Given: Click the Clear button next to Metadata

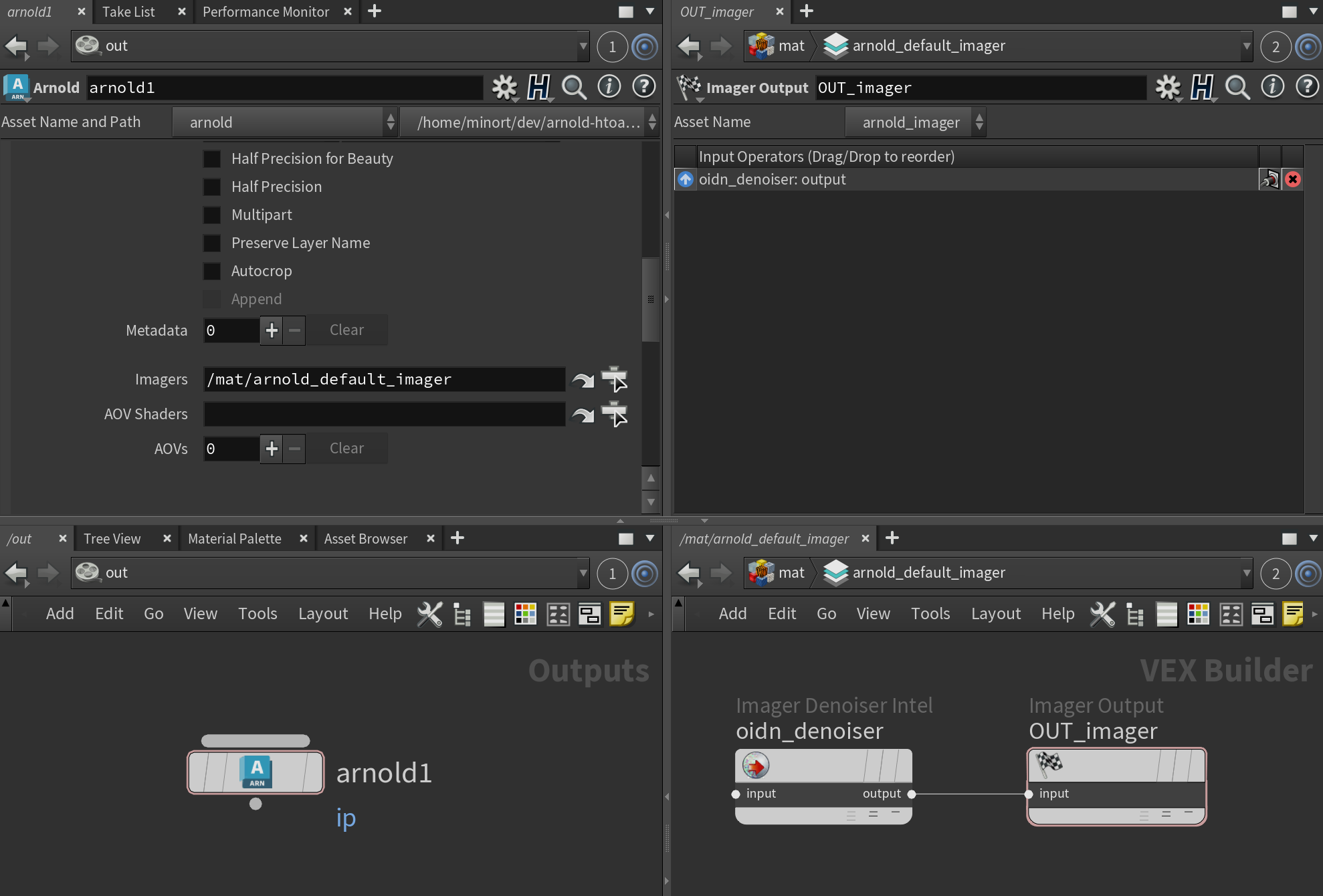Looking at the screenshot, I should point(346,330).
